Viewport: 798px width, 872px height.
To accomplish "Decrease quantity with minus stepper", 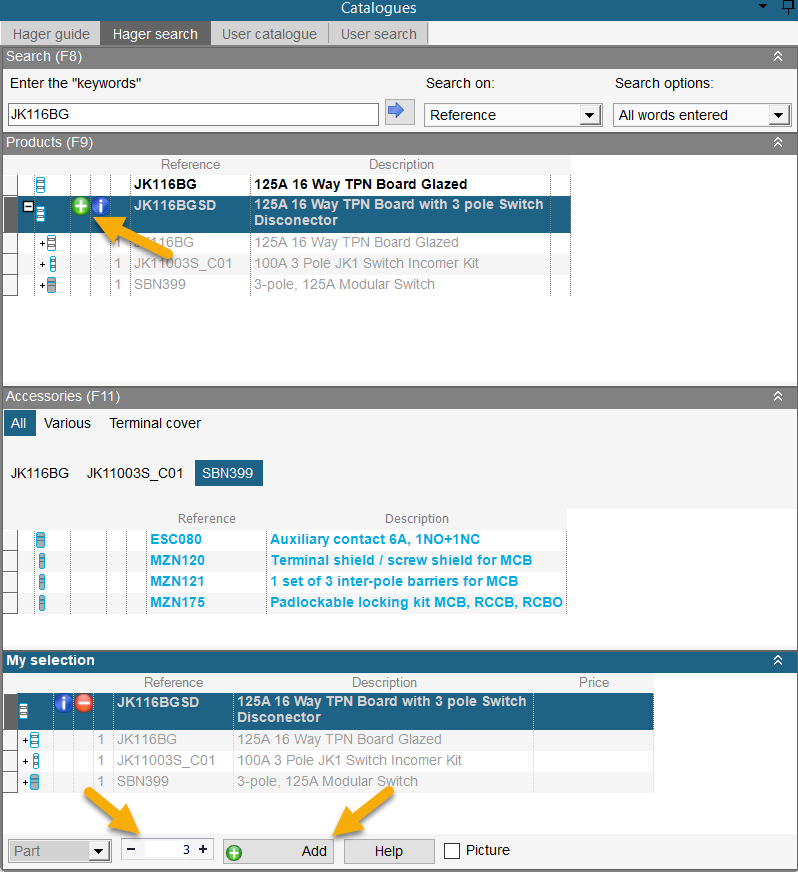I will [131, 849].
